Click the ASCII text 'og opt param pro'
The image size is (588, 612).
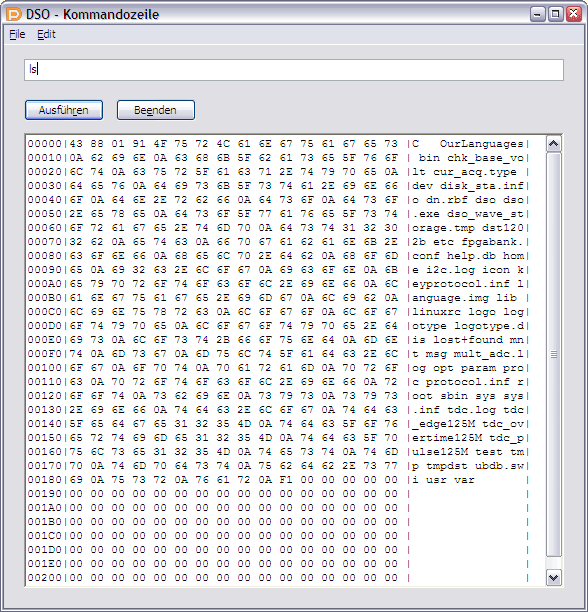point(468,368)
